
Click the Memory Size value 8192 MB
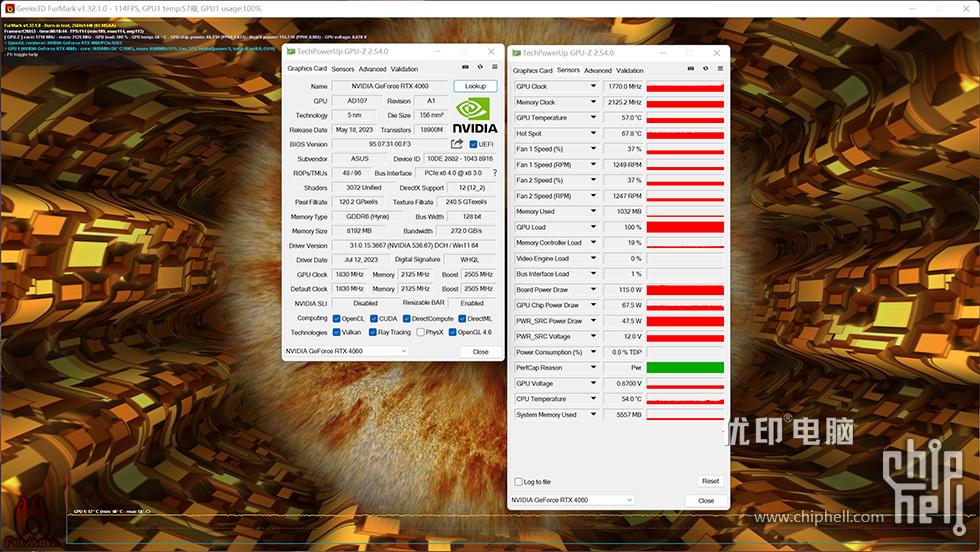click(x=359, y=231)
